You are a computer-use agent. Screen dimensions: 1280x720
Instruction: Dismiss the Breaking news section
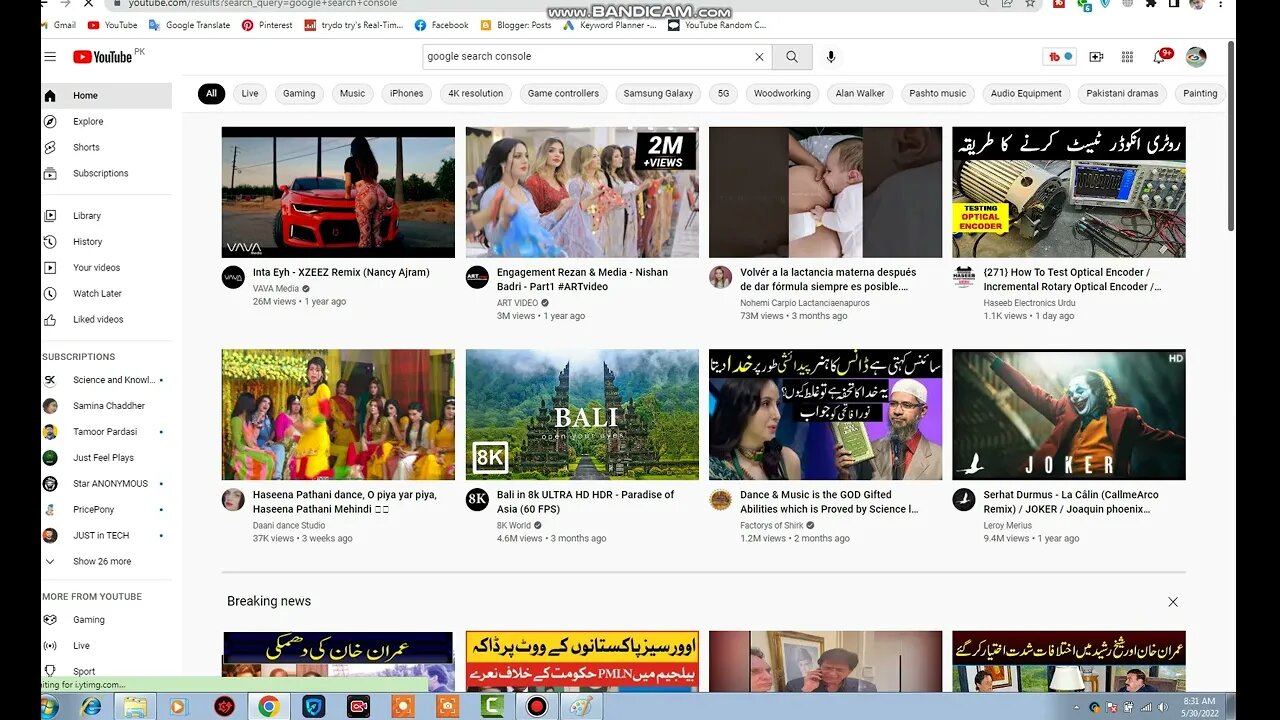pyautogui.click(x=1173, y=602)
